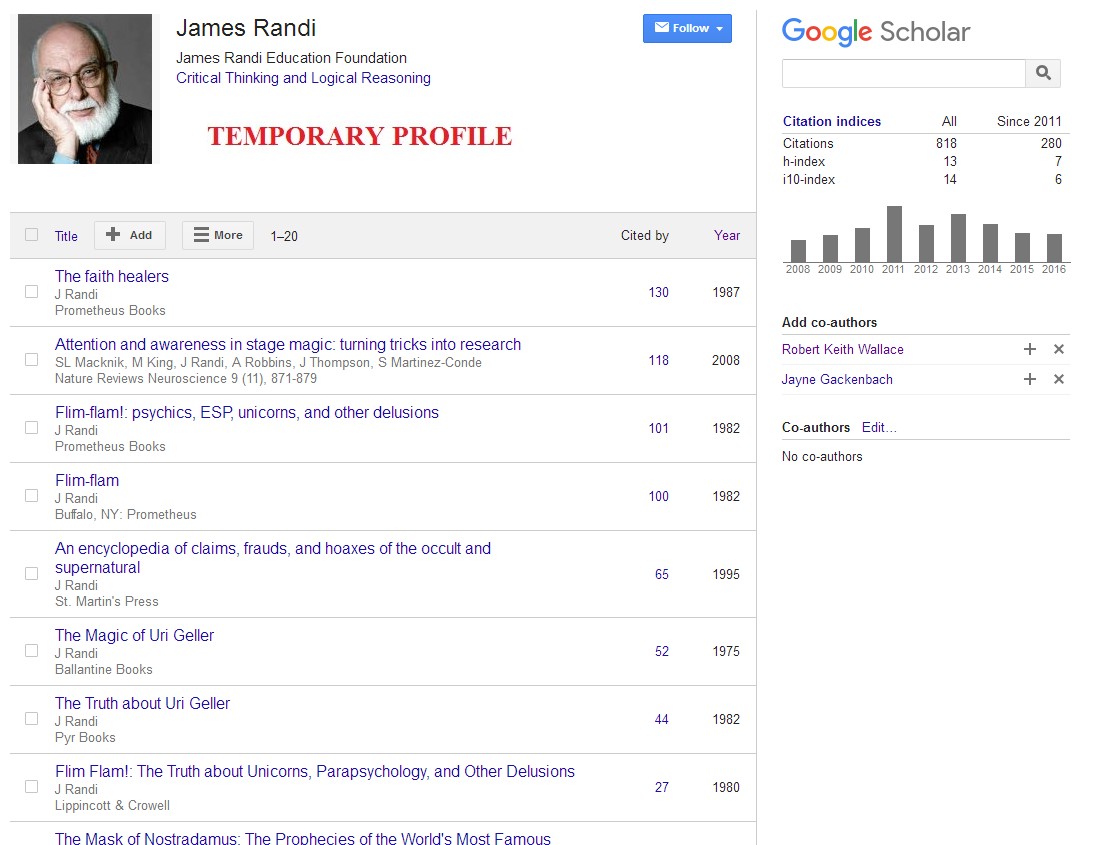
Task: Click James Randi Education Foundation affiliation text
Action: [291, 58]
